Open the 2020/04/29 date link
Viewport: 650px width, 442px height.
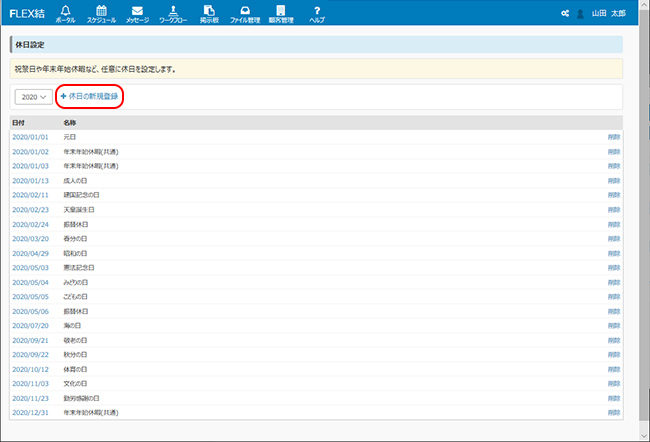coord(30,253)
